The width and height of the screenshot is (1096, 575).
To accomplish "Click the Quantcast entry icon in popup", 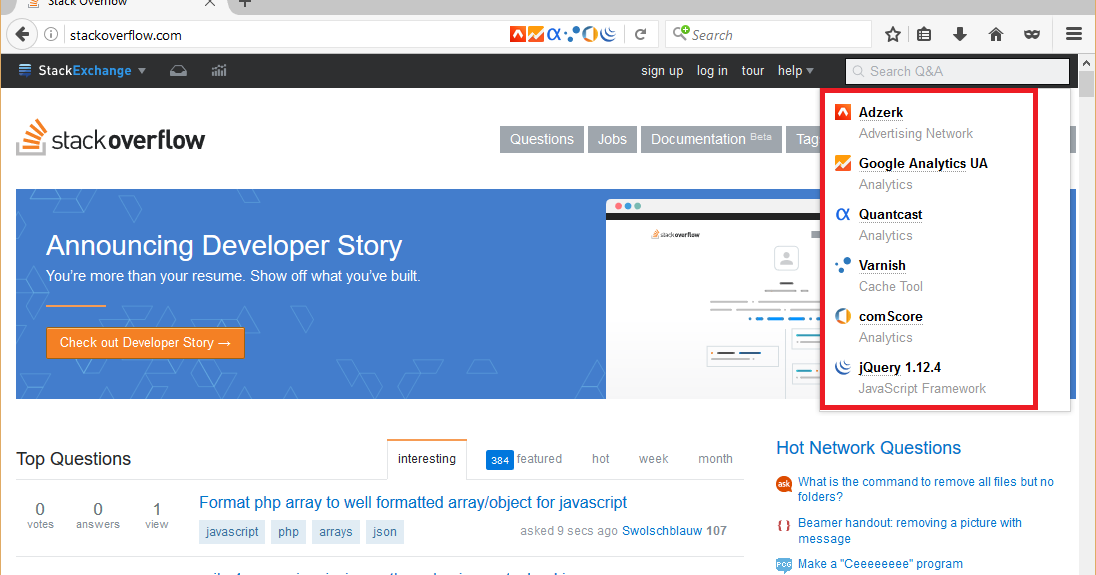I will pos(843,214).
